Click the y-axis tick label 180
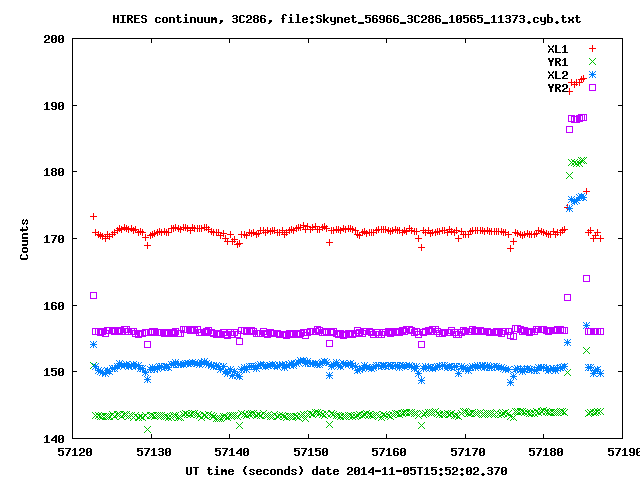This screenshot has width=640, height=480. coord(54,172)
